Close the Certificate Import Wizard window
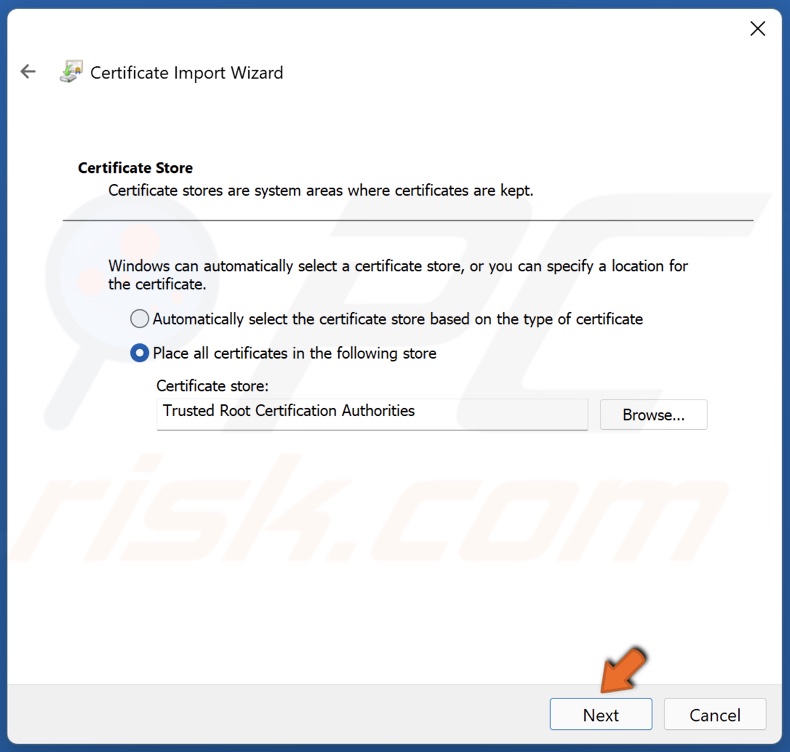The width and height of the screenshot is (790, 752). point(757,29)
